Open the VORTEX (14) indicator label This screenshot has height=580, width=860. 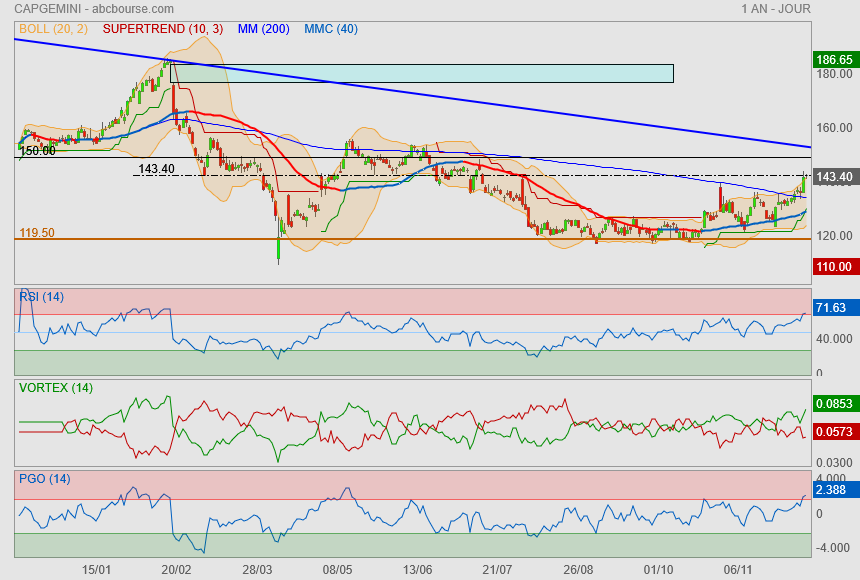coord(56,388)
